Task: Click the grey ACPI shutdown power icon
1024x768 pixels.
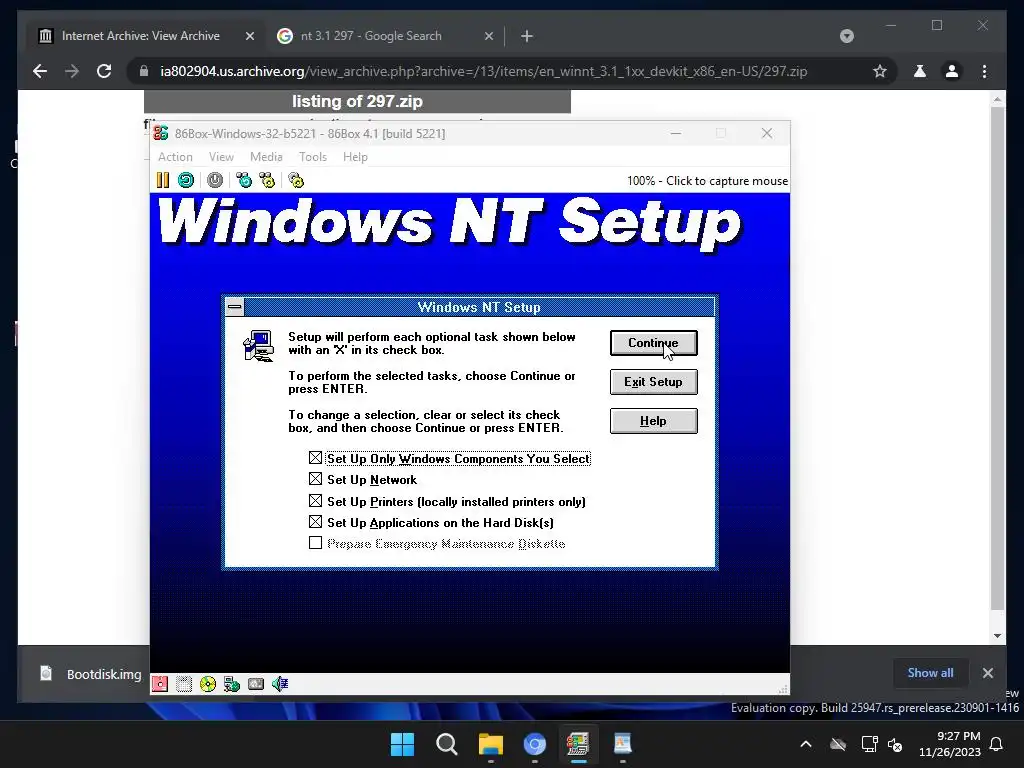Action: coord(215,180)
